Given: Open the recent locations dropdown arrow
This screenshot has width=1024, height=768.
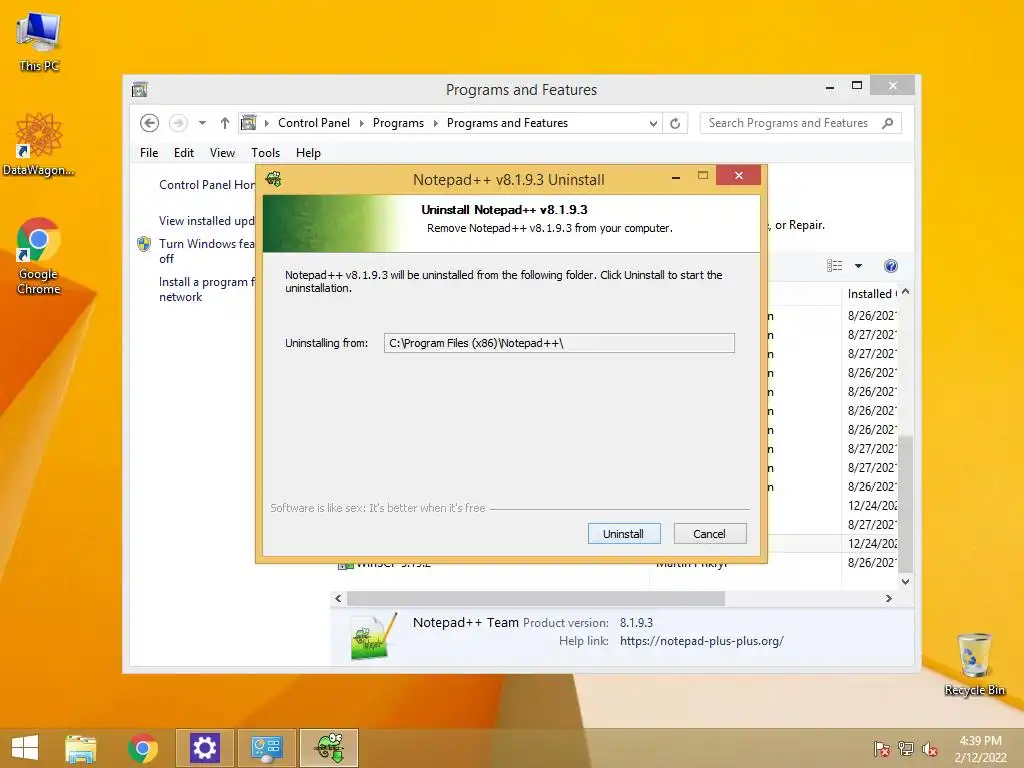Looking at the screenshot, I should pos(202,123).
